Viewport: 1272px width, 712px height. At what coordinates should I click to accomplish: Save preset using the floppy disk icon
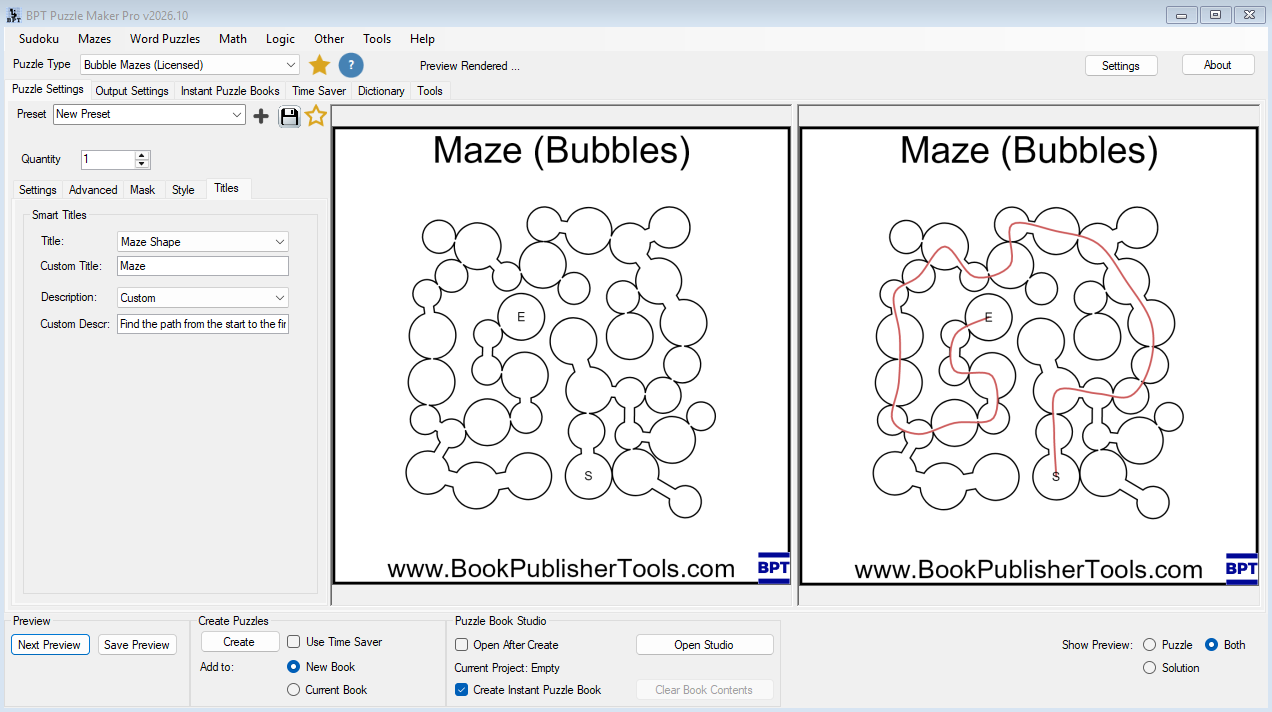289,116
